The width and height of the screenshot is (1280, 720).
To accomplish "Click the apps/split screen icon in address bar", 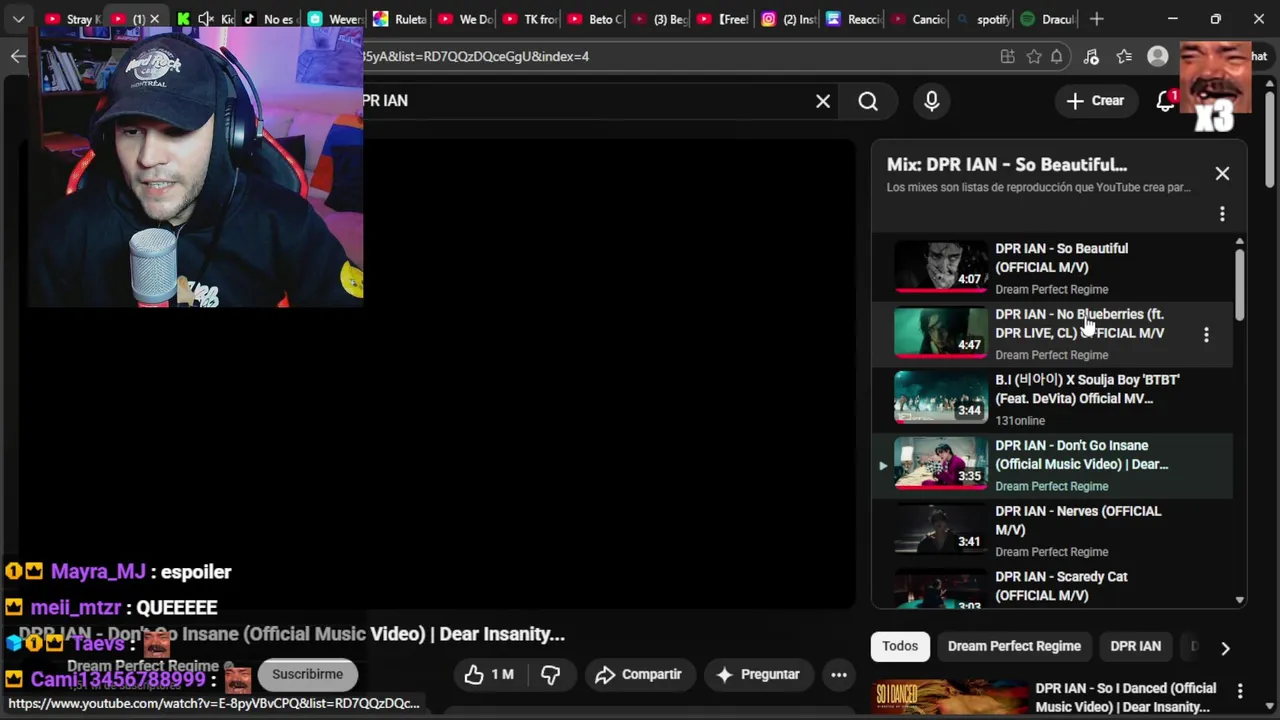I will pos(1008,57).
